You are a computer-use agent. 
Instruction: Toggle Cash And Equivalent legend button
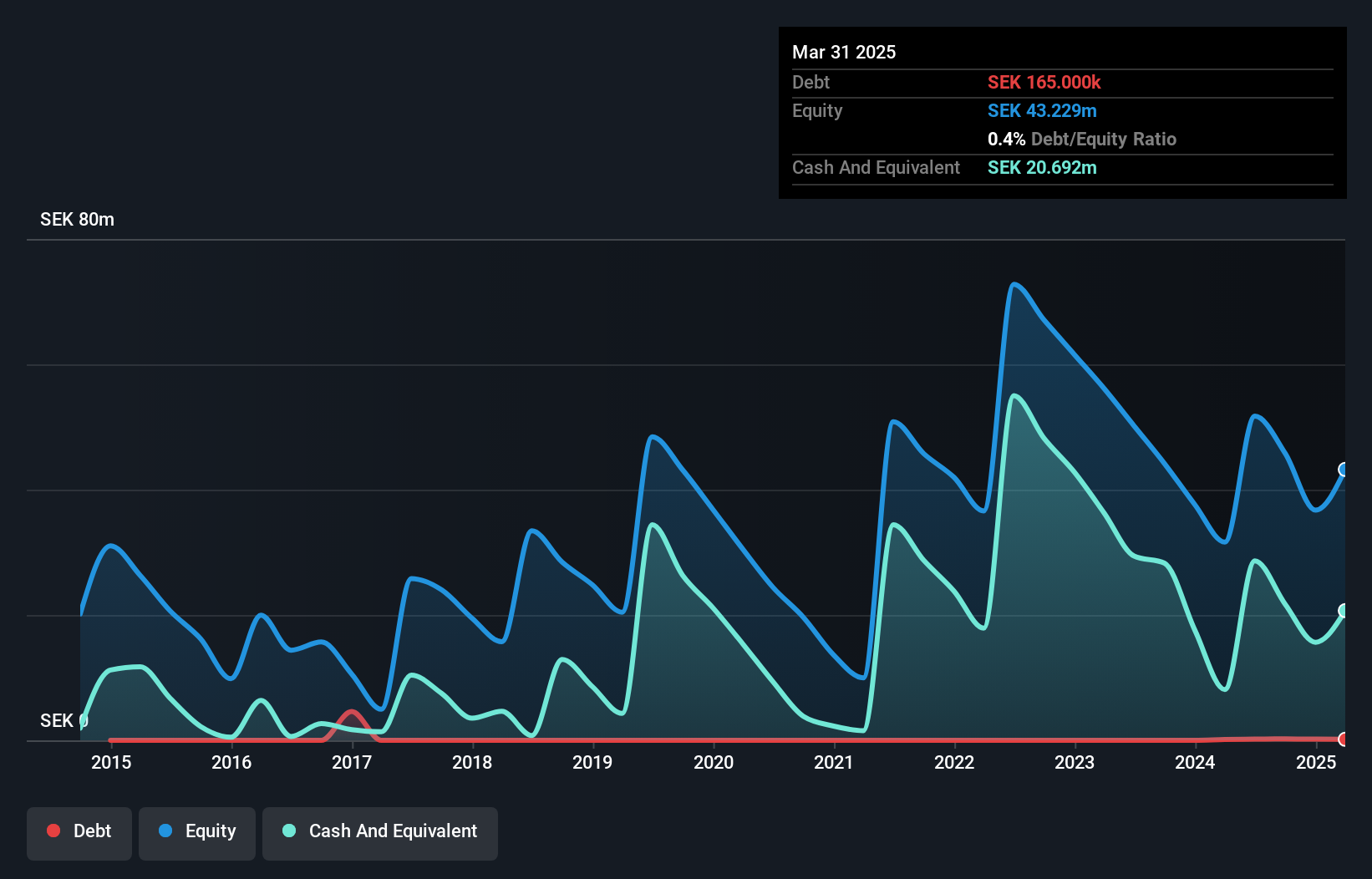[380, 833]
